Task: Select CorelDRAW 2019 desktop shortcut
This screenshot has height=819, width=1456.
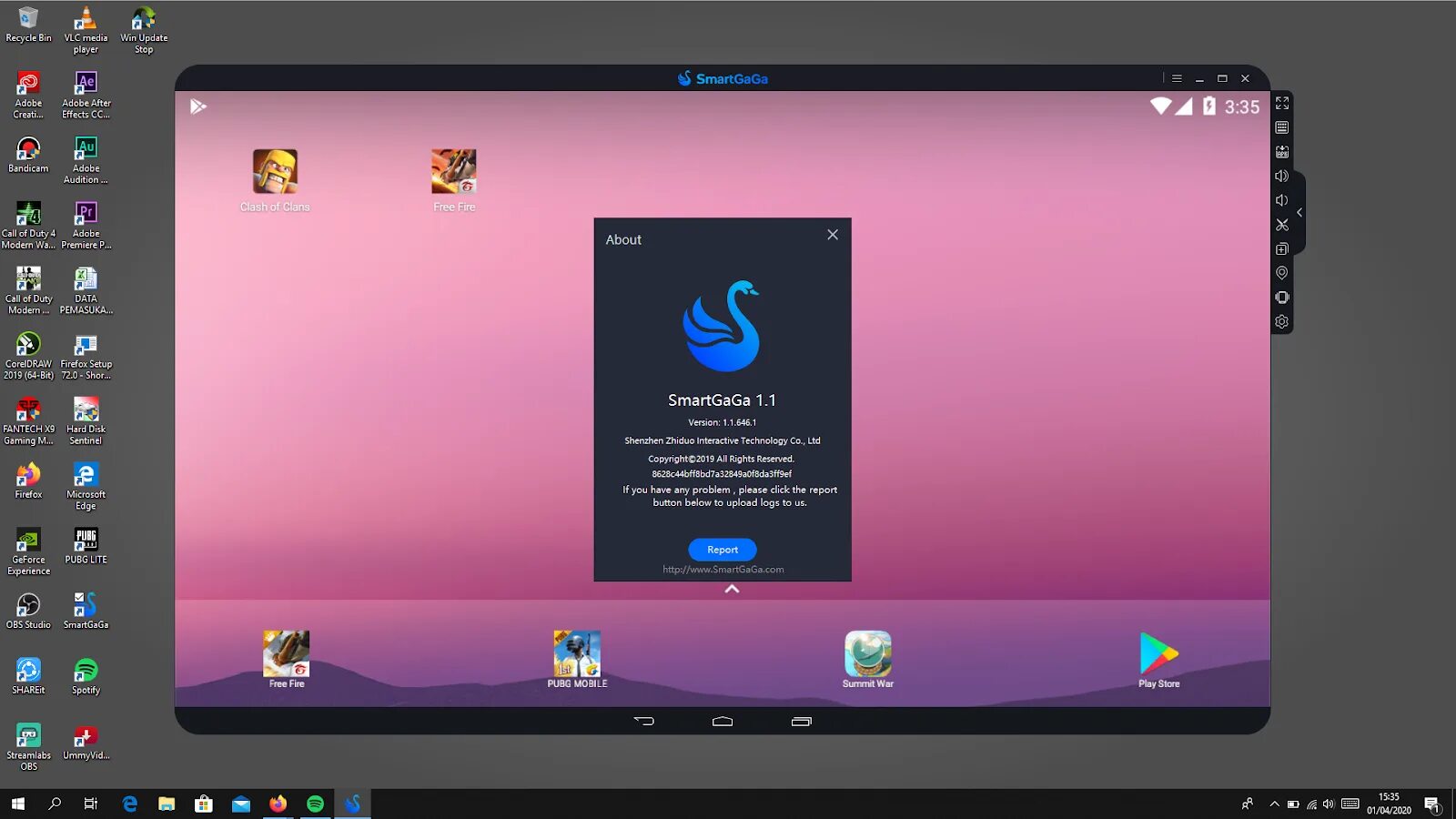Action: [x=28, y=356]
